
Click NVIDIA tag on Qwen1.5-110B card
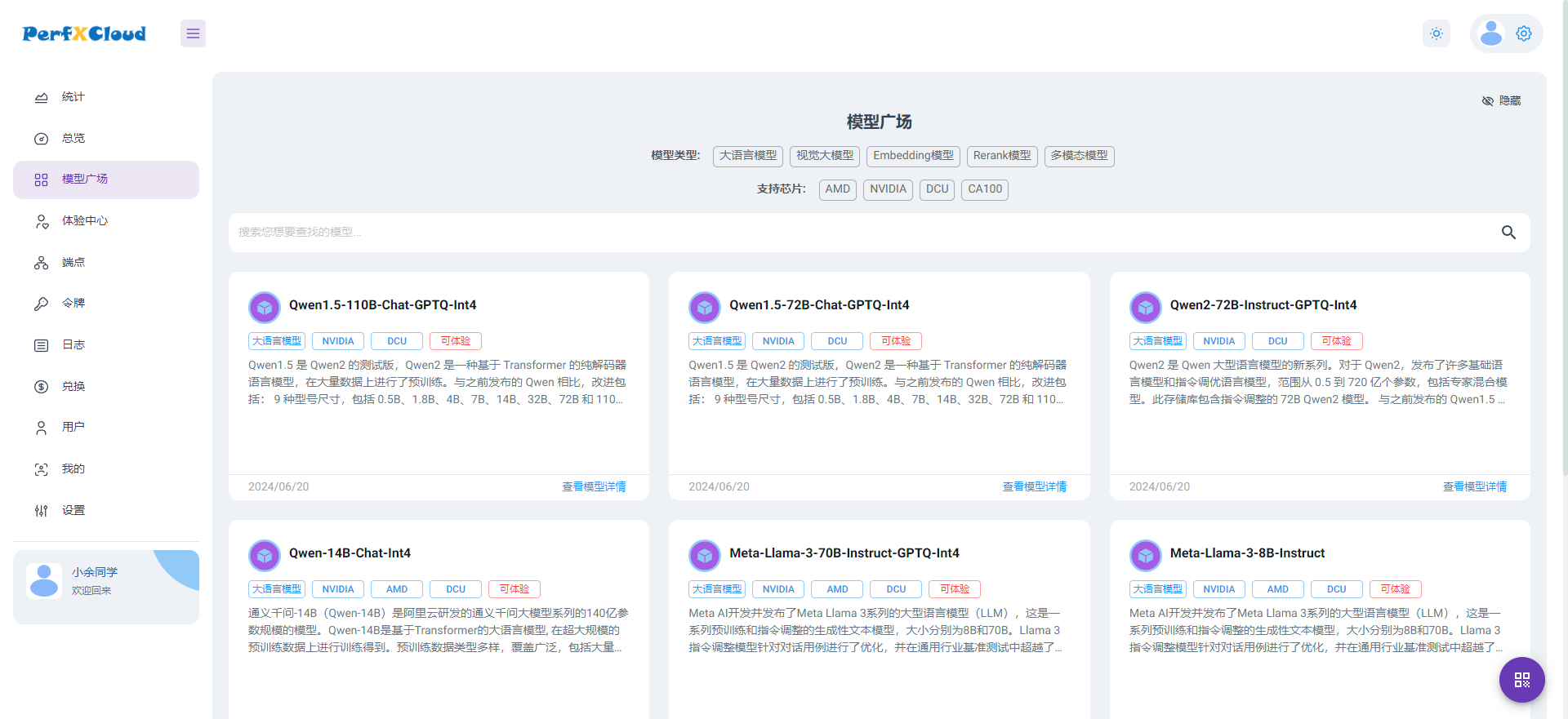click(338, 341)
